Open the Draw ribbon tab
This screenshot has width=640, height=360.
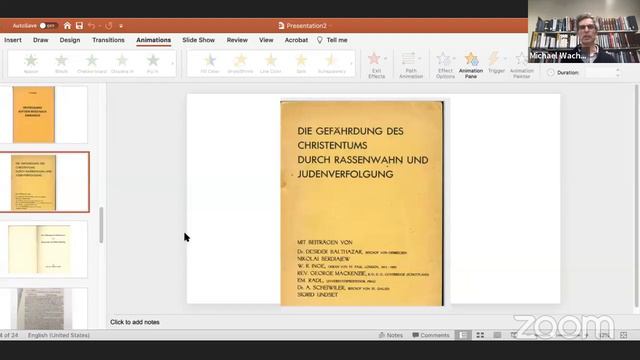(40, 40)
